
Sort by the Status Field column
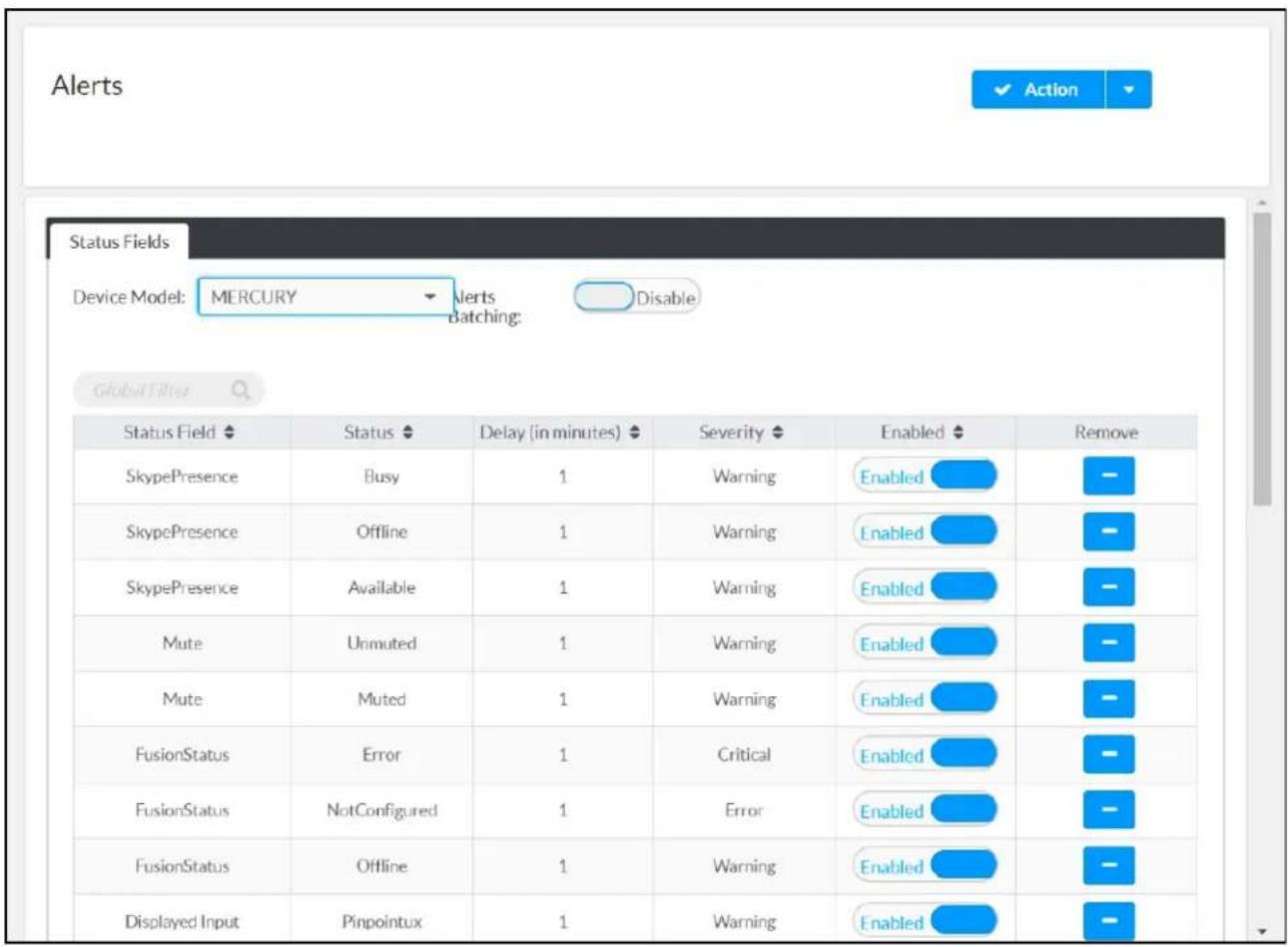180,433
